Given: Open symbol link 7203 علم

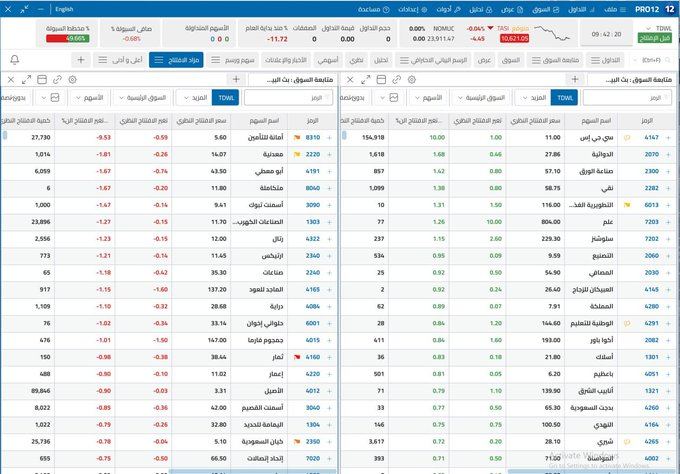Looking at the screenshot, I should click(x=651, y=222).
